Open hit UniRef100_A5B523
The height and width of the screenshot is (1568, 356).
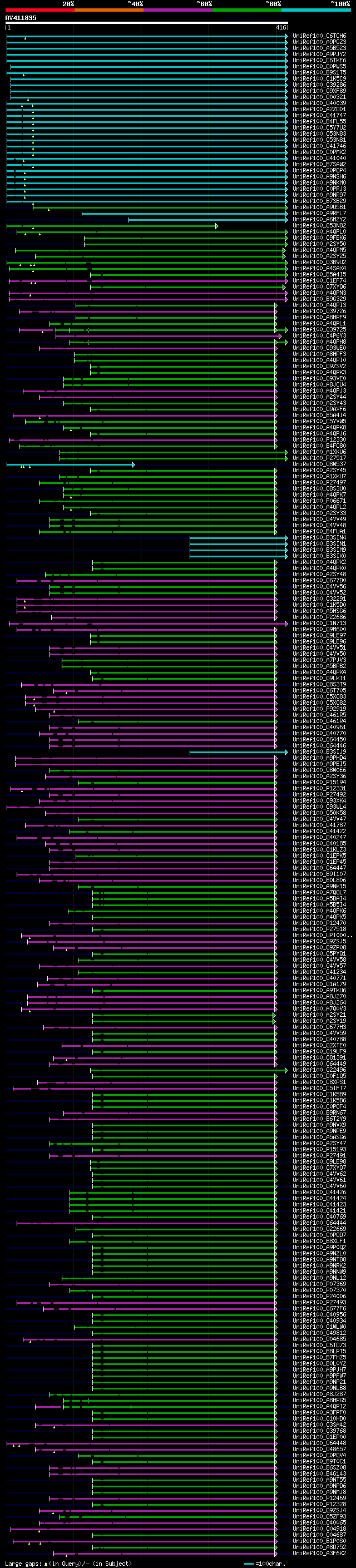319,49
